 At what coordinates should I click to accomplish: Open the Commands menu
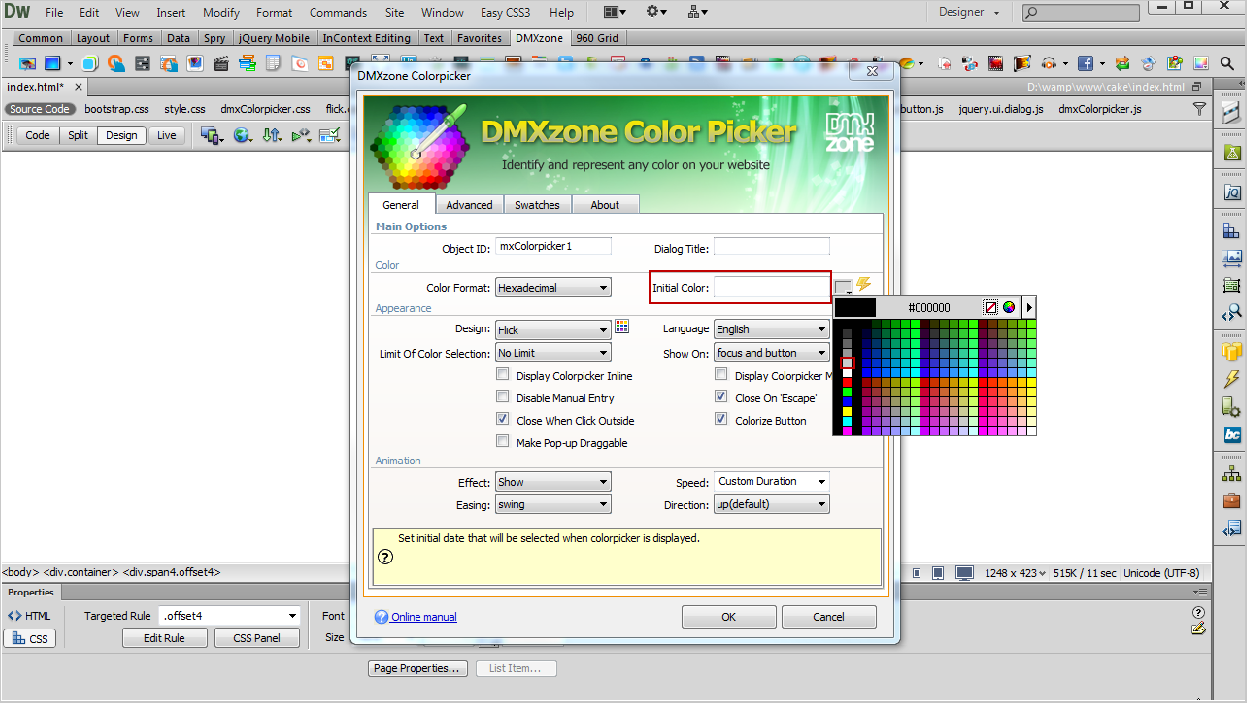click(x=338, y=13)
